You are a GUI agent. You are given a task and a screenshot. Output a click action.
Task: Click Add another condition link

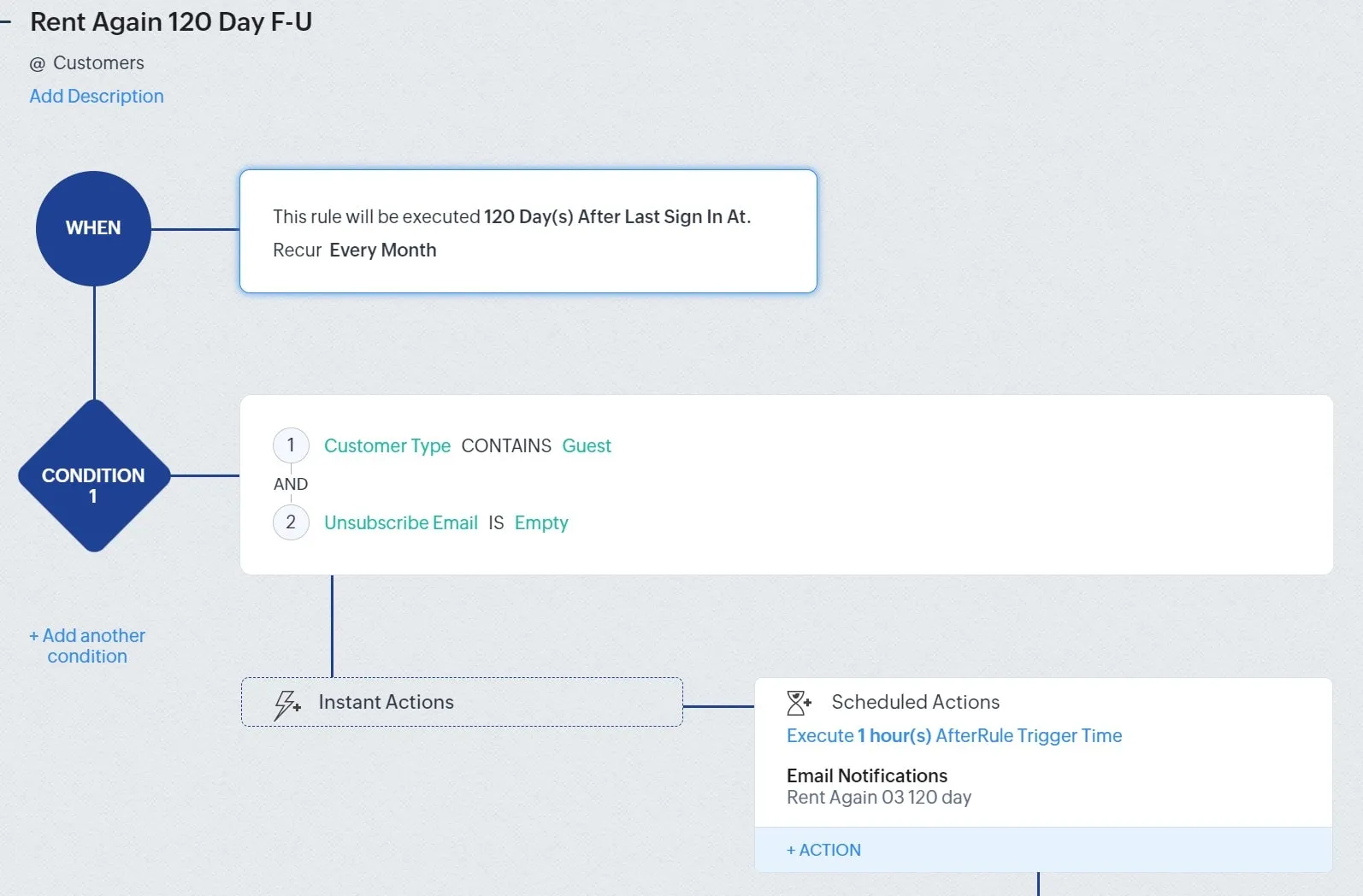click(87, 645)
